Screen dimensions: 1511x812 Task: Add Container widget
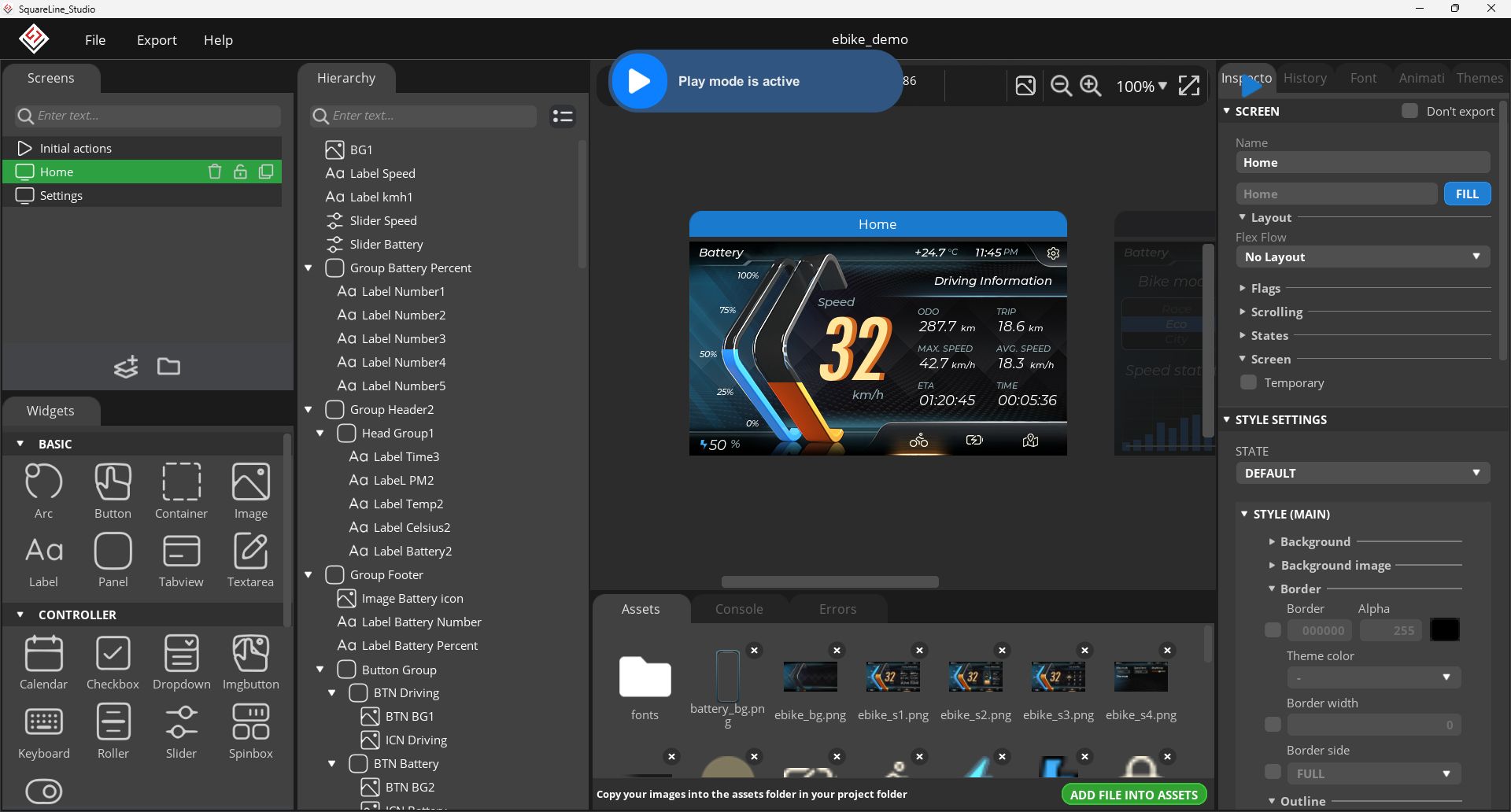pyautogui.click(x=181, y=491)
